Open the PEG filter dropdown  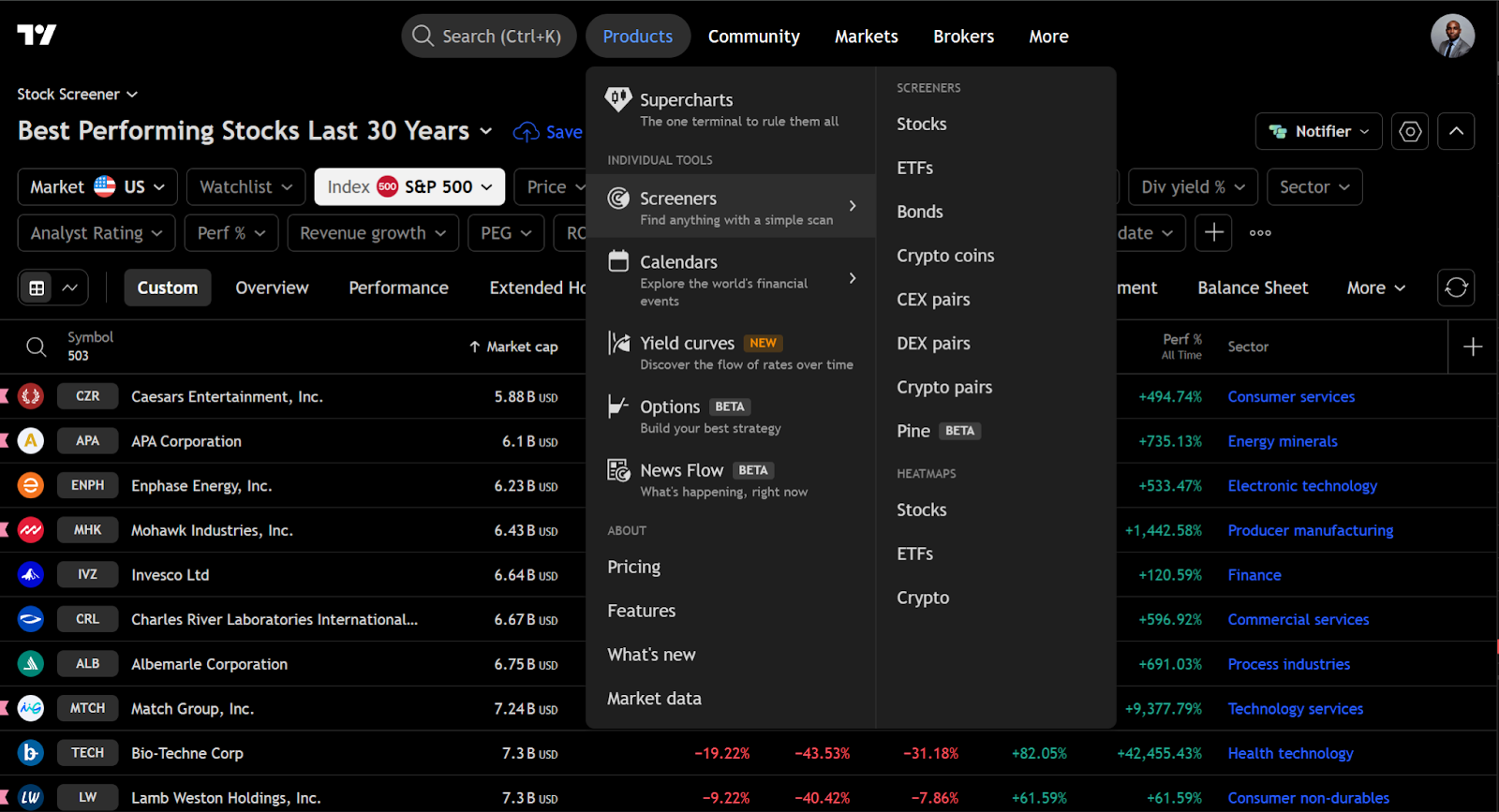coord(506,232)
